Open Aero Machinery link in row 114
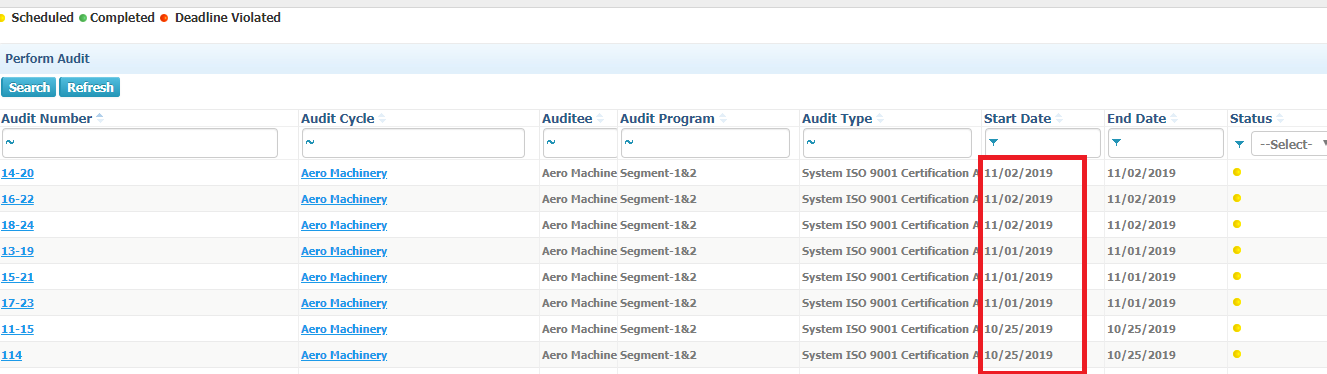1327x374 pixels. [344, 355]
